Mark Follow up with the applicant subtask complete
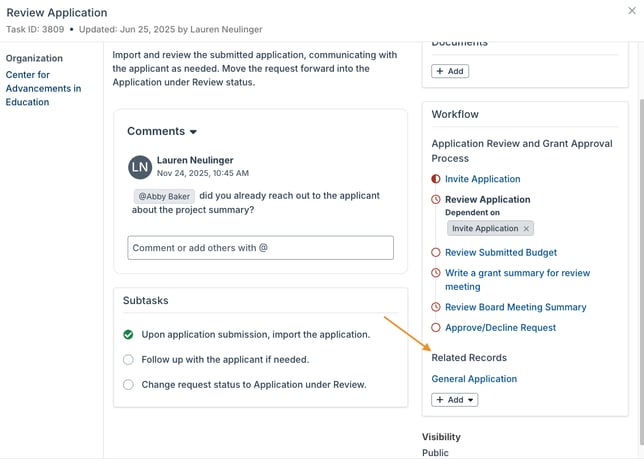 point(128,360)
